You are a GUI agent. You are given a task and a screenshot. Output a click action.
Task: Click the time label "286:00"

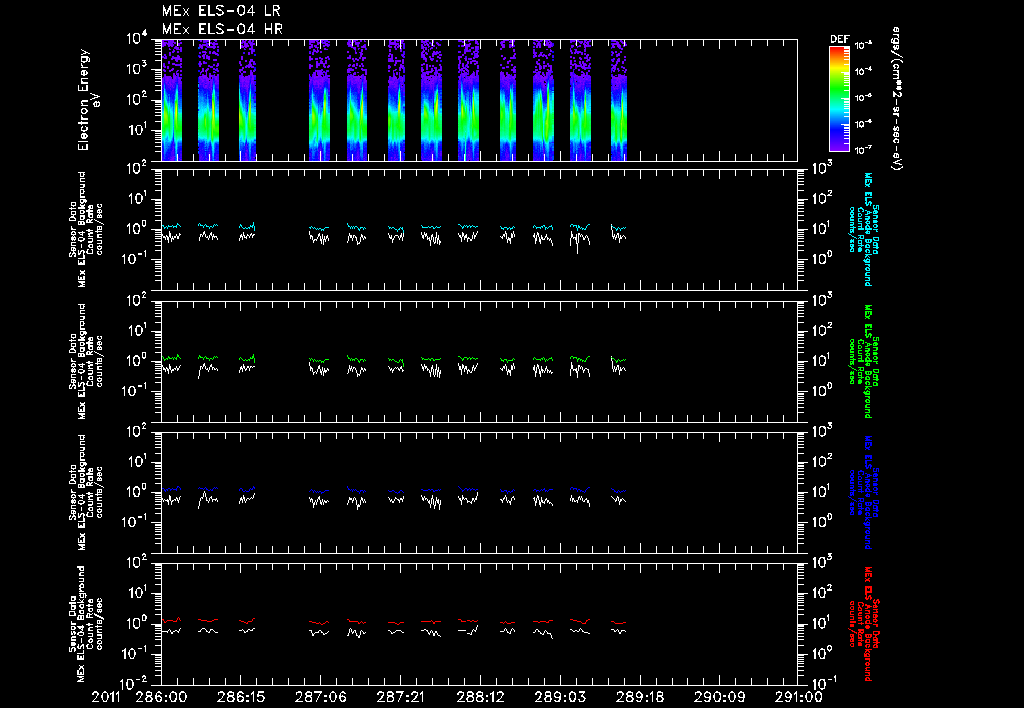(x=161, y=697)
